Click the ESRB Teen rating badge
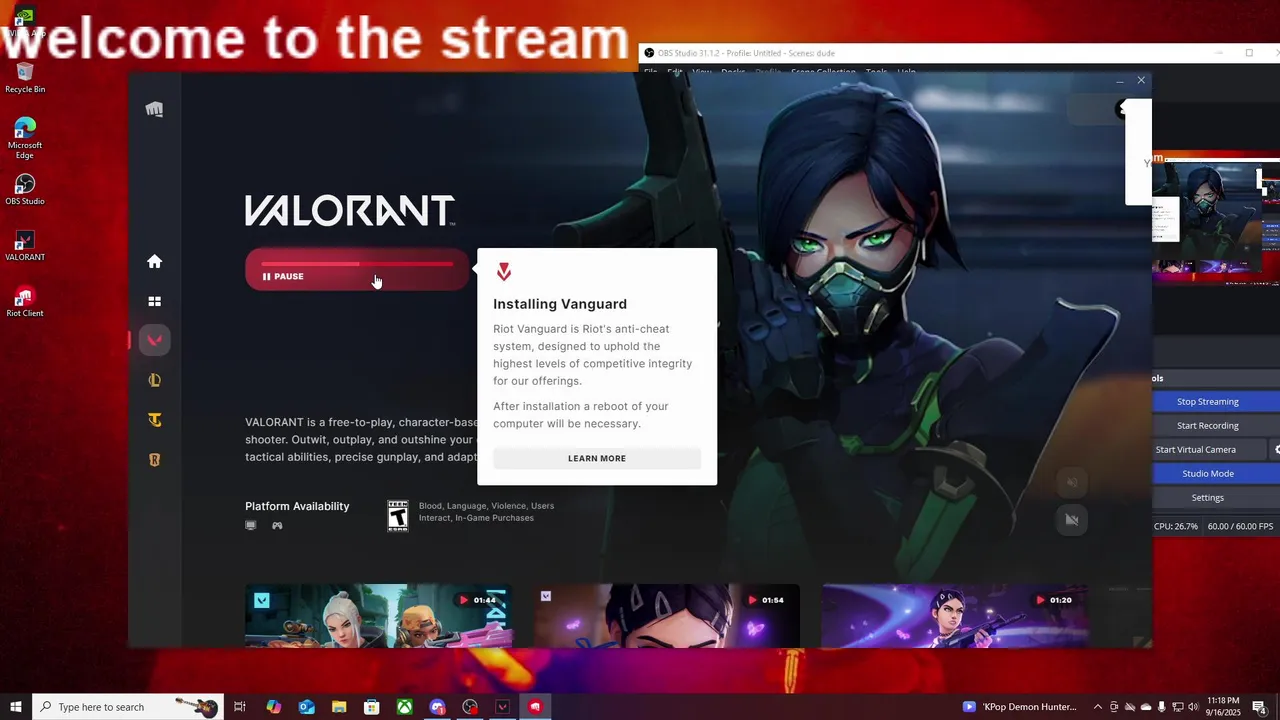 click(x=398, y=515)
